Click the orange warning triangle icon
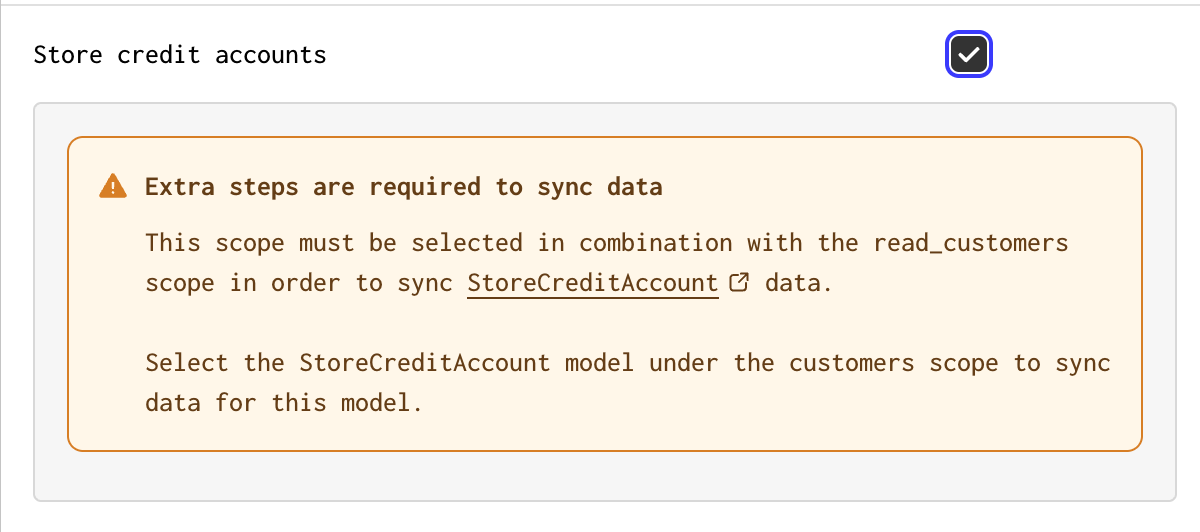 pos(113,187)
